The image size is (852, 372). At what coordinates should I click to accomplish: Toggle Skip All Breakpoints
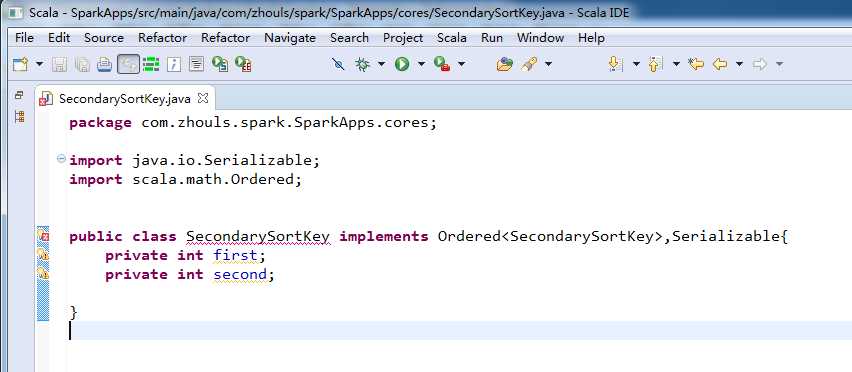[338, 65]
